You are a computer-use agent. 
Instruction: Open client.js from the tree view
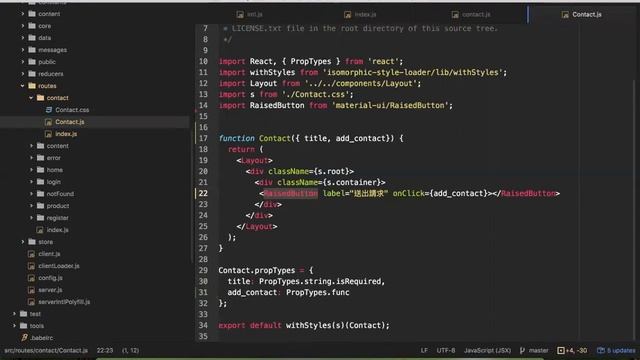[49, 254]
